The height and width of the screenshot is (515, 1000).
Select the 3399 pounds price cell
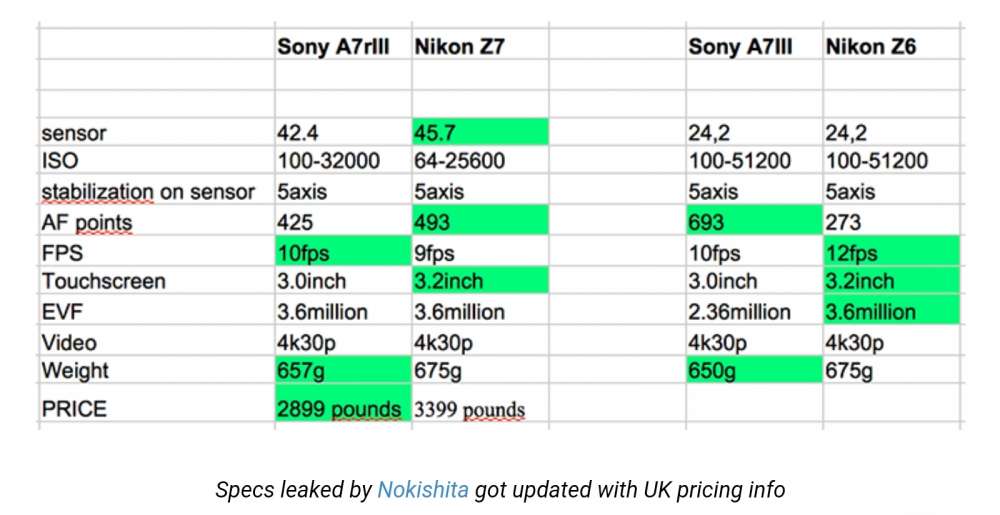[470, 409]
